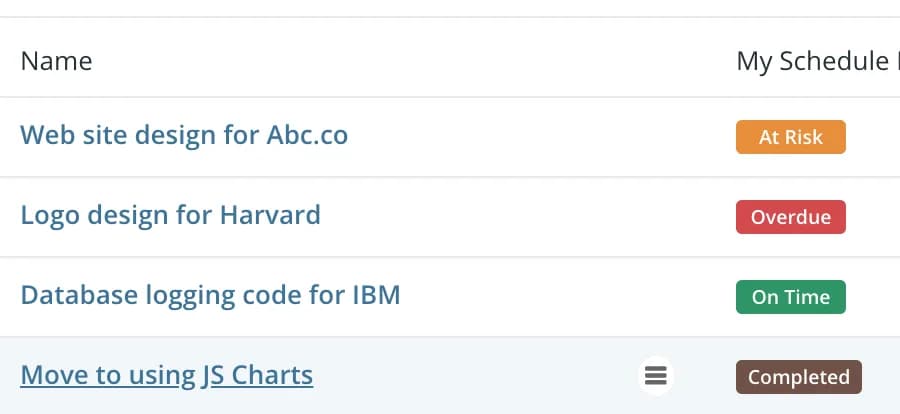
Task: Select the Harvard logo project table row
Action: [450, 217]
